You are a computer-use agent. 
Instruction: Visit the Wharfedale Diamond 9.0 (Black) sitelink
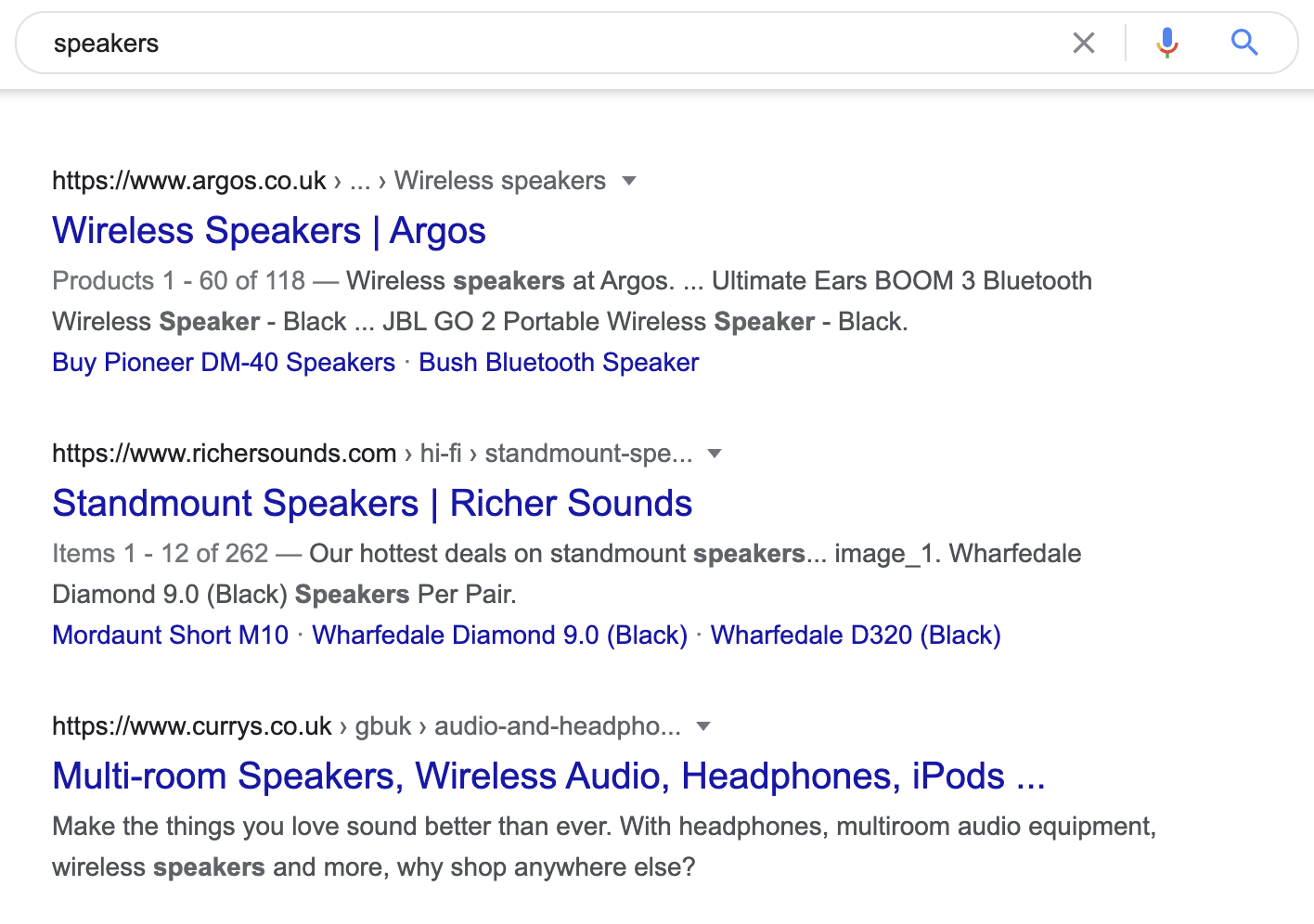(499, 635)
